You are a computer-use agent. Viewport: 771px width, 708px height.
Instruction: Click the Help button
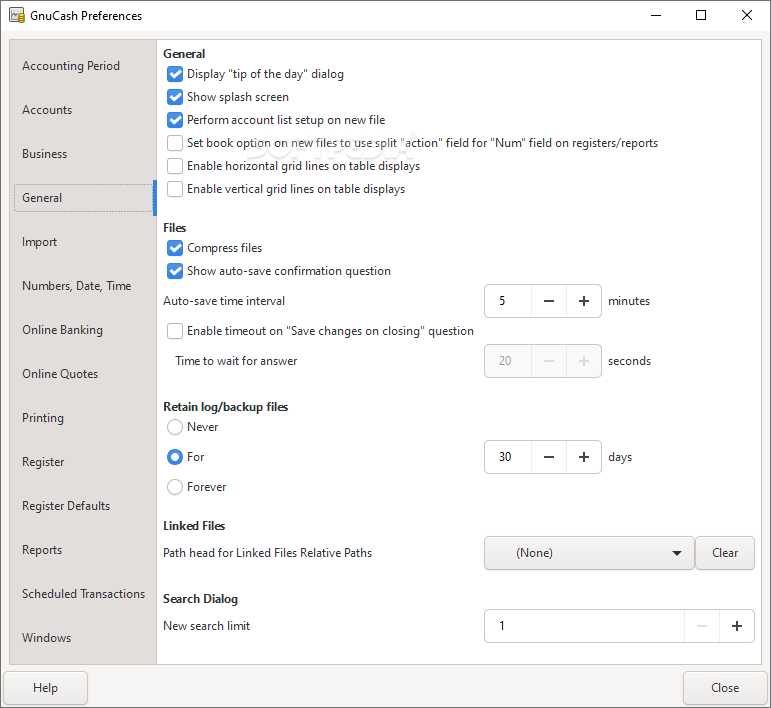coord(45,688)
